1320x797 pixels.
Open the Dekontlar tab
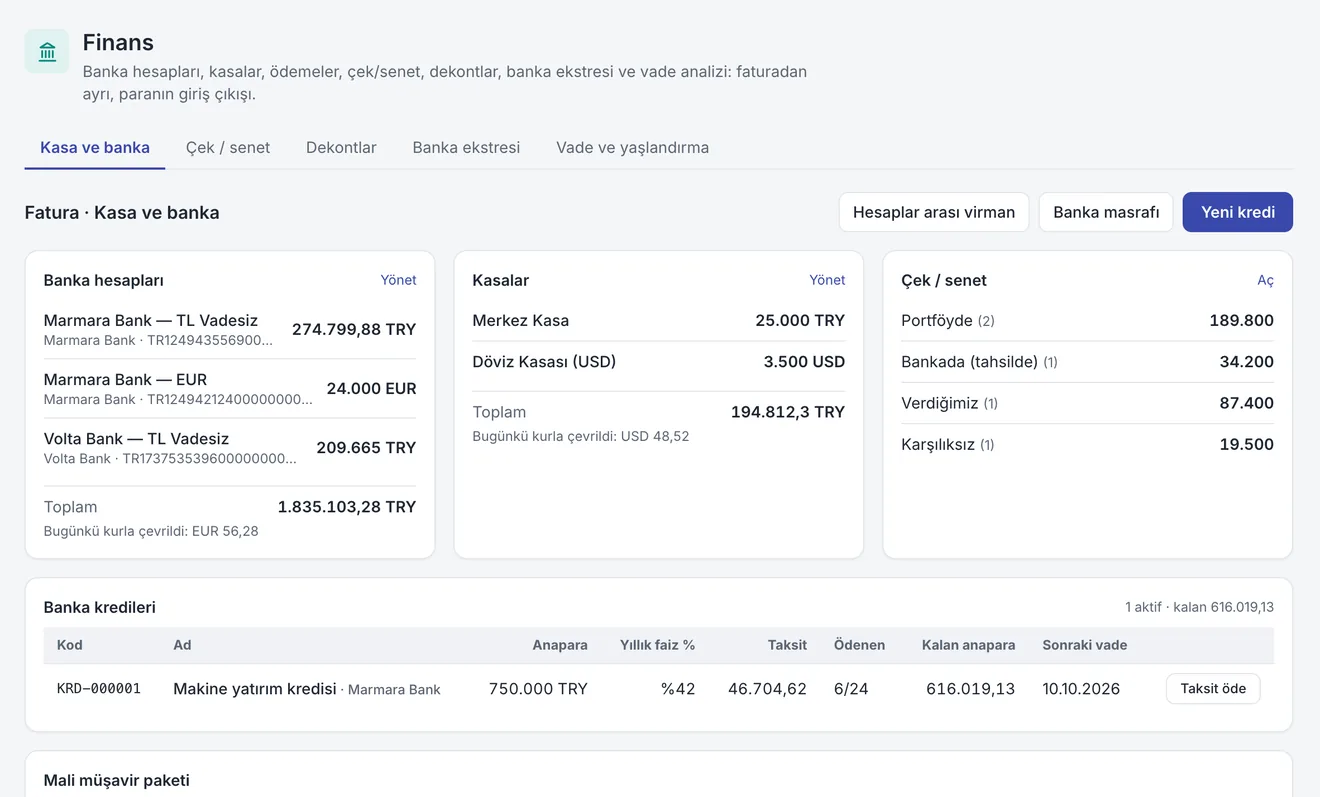[x=341, y=147]
